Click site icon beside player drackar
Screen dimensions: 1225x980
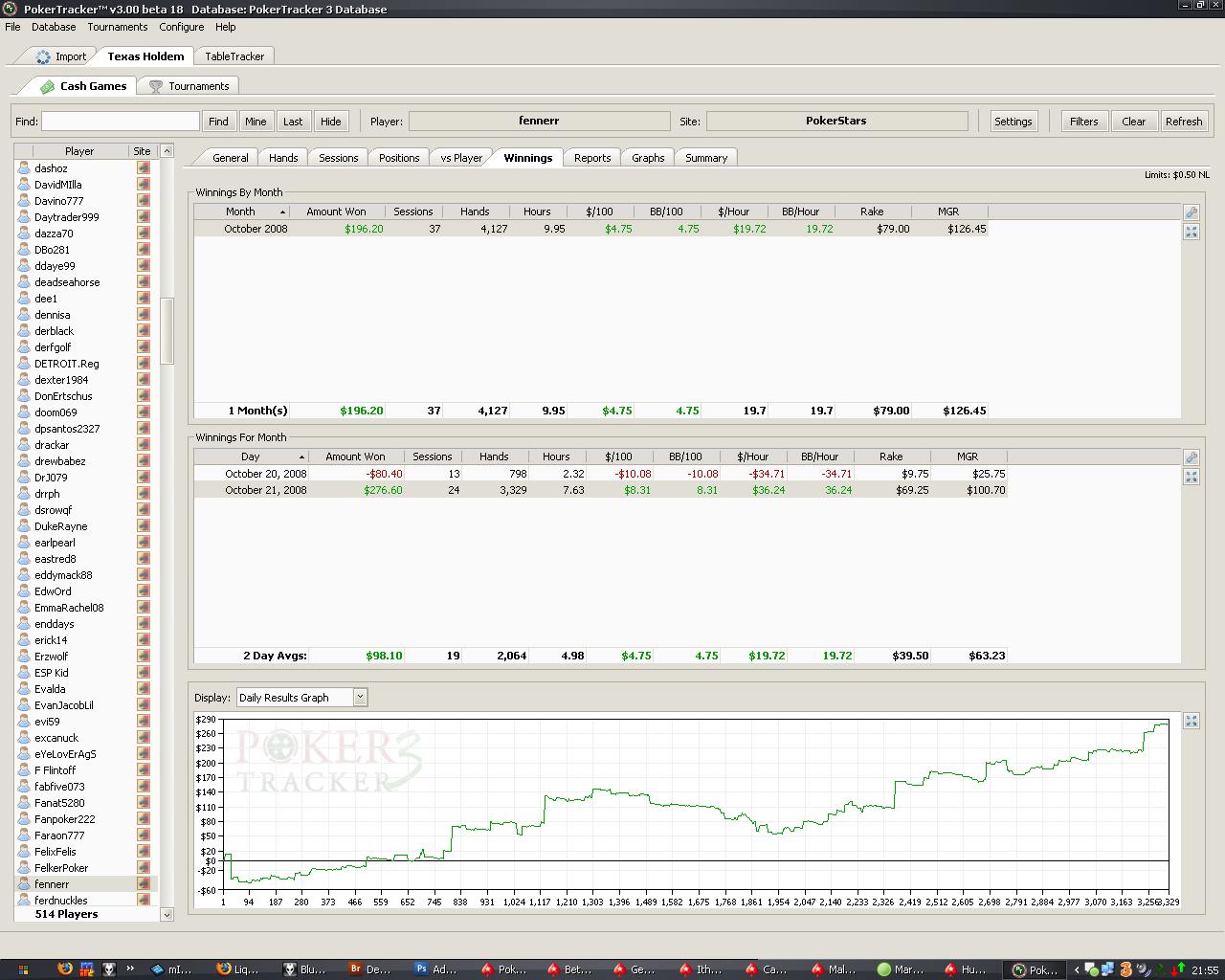(144, 444)
